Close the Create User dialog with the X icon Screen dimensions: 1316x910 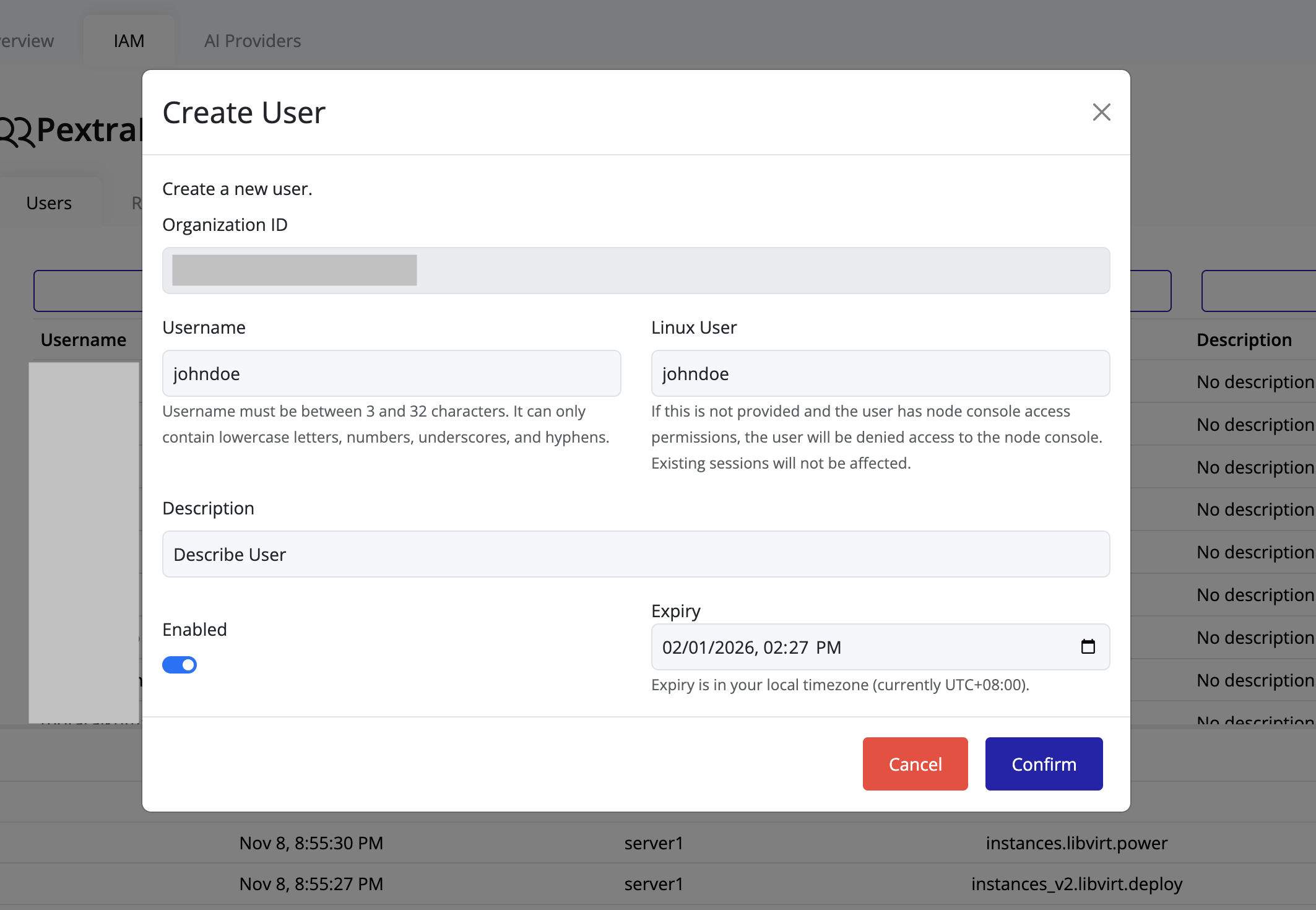click(x=1102, y=112)
